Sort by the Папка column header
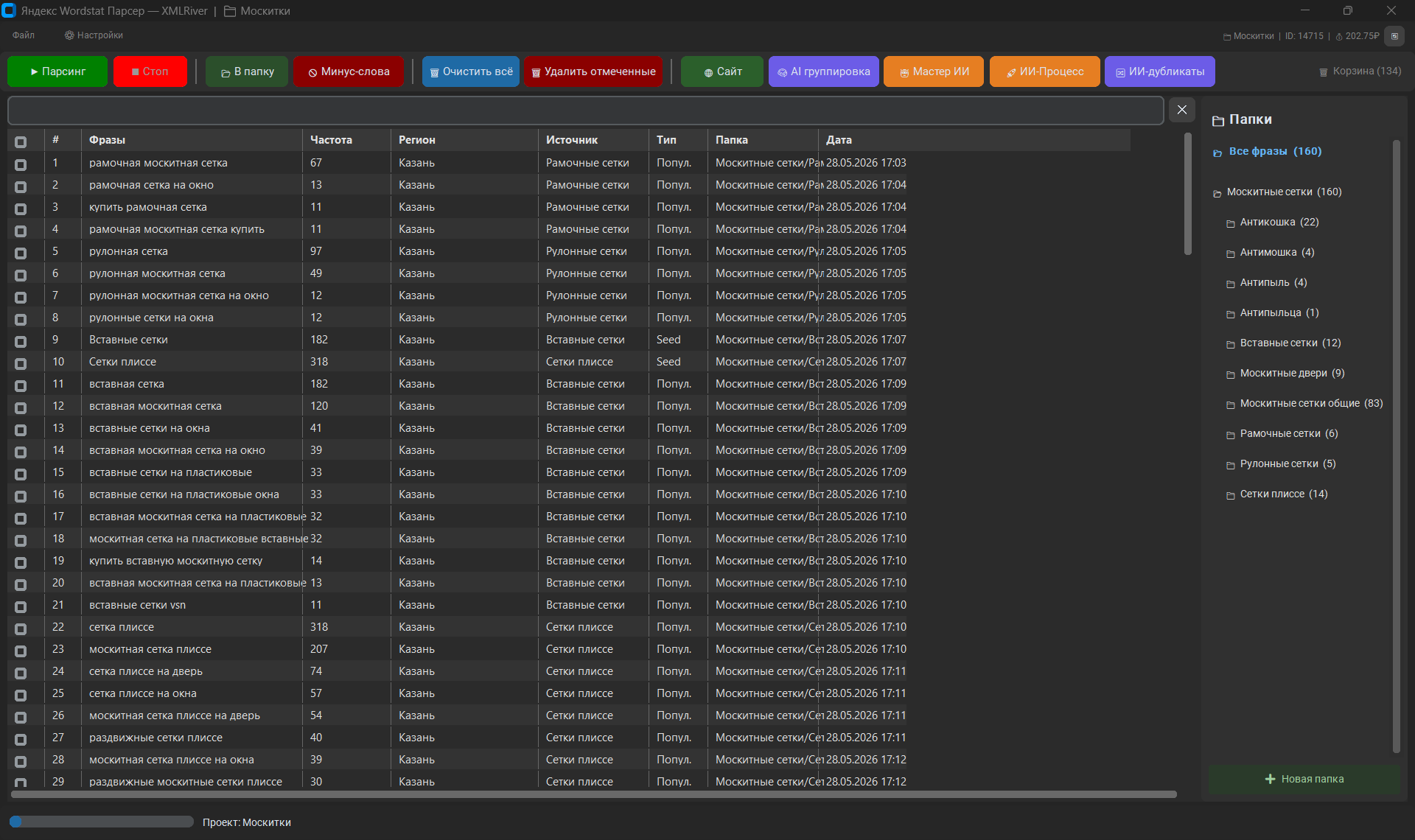The height and width of the screenshot is (840, 1415). pos(763,140)
